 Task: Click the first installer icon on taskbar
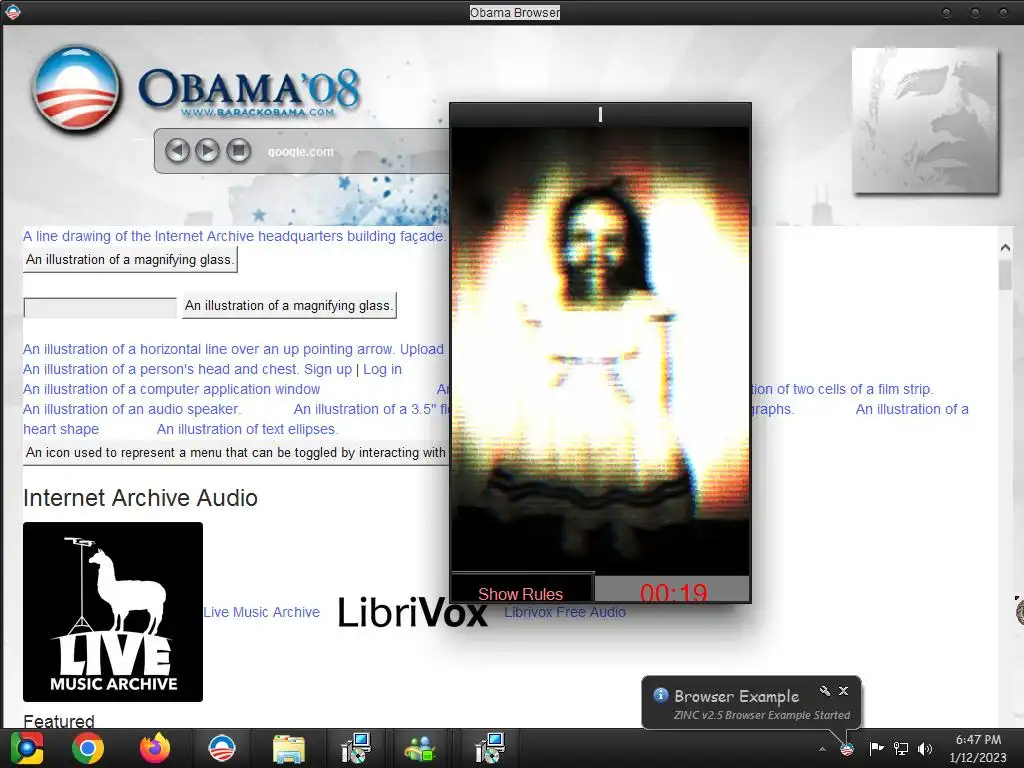(355, 748)
